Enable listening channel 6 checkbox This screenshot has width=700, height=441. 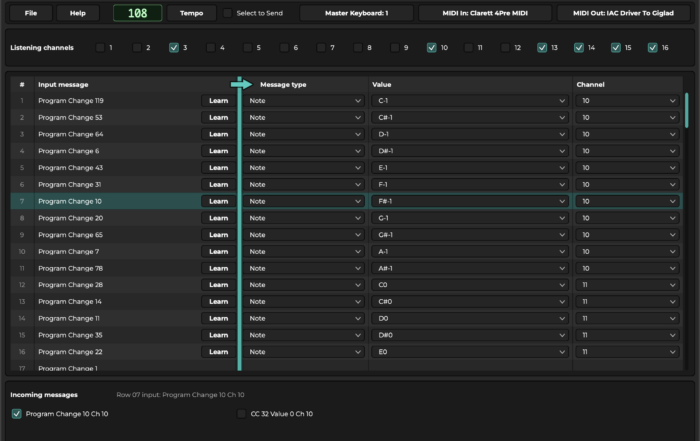click(x=284, y=48)
